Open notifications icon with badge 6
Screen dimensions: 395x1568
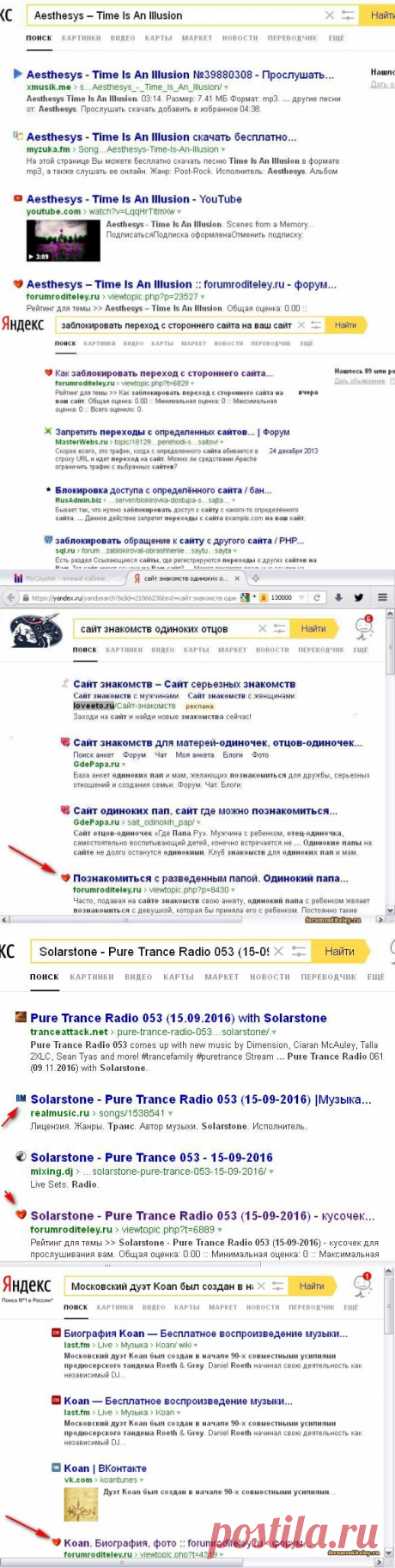[x=364, y=626]
